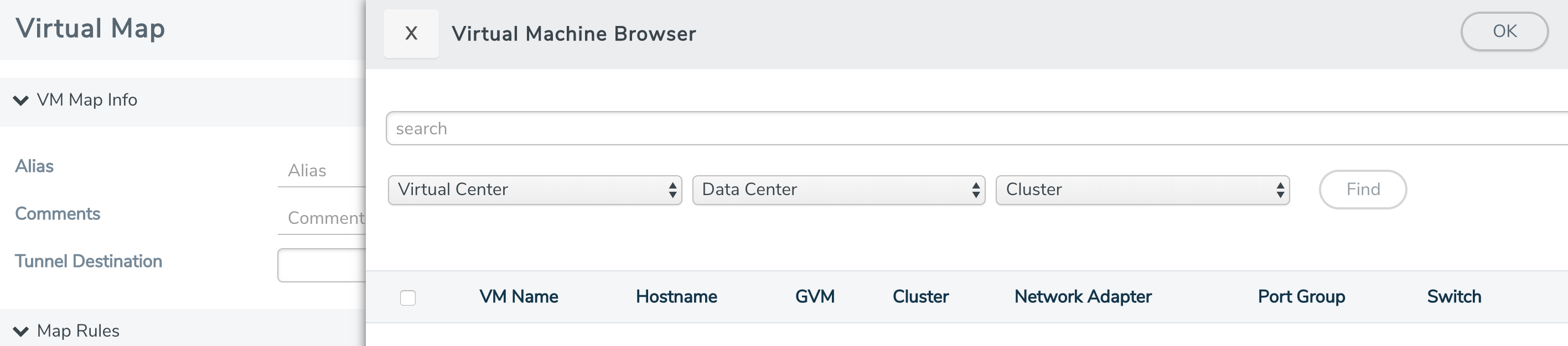Click the Port Group column header
Screen dimensions: 1568x346
pyautogui.click(x=1301, y=297)
